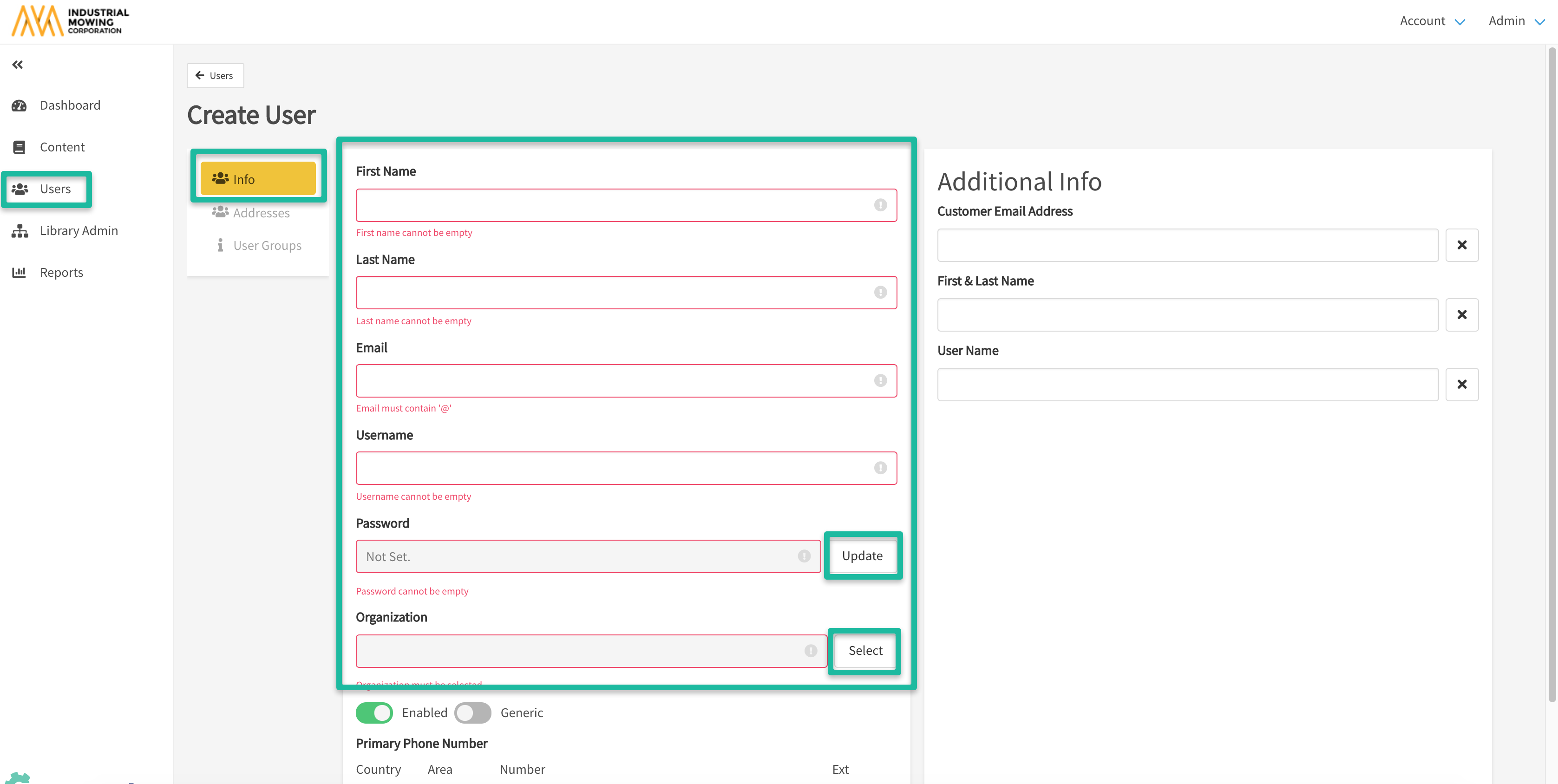Collapse the sidebar with double-chevron icon
Viewport: 1558px width, 784px height.
coord(18,65)
